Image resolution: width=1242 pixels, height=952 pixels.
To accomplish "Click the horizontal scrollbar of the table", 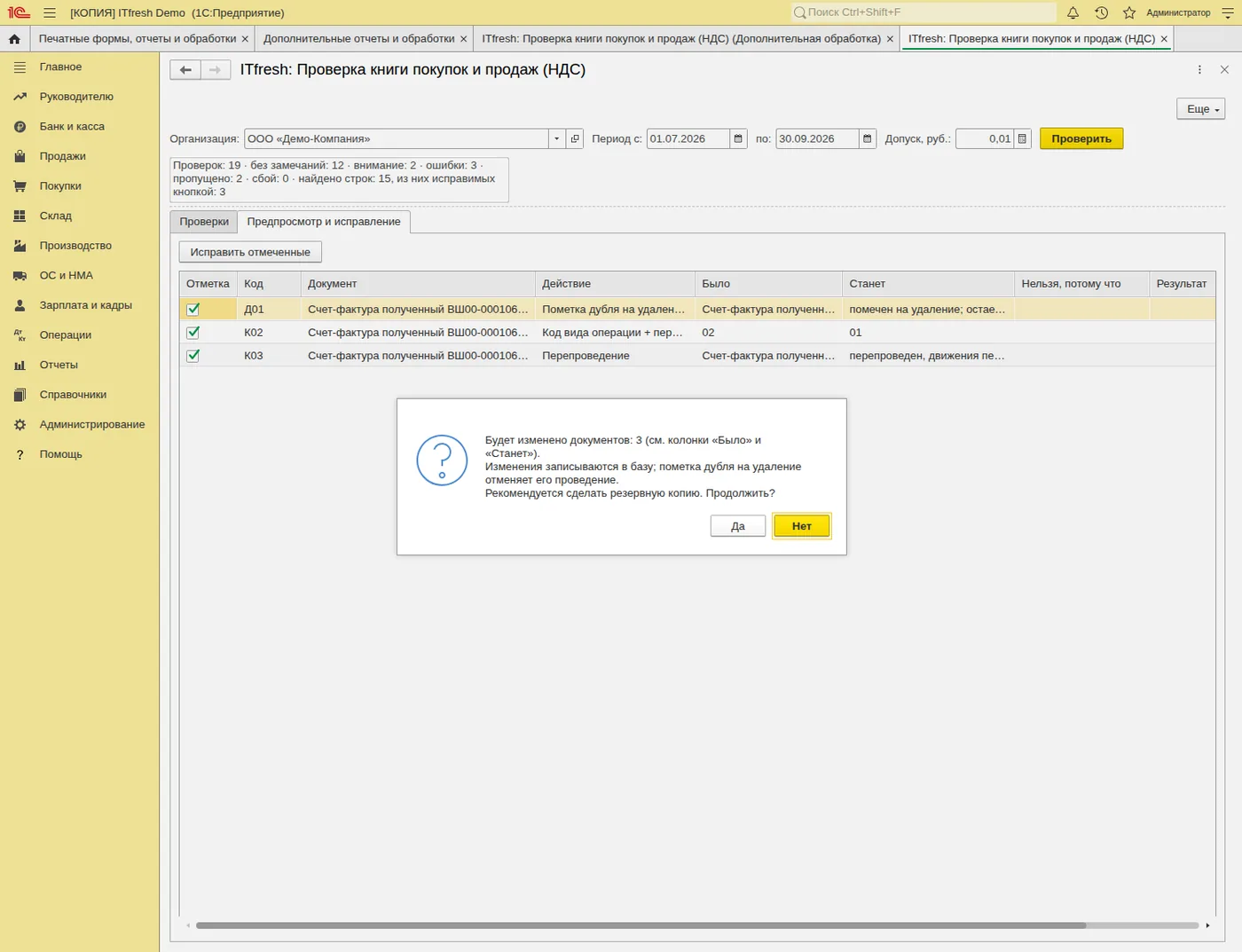I will pyautogui.click(x=641, y=925).
